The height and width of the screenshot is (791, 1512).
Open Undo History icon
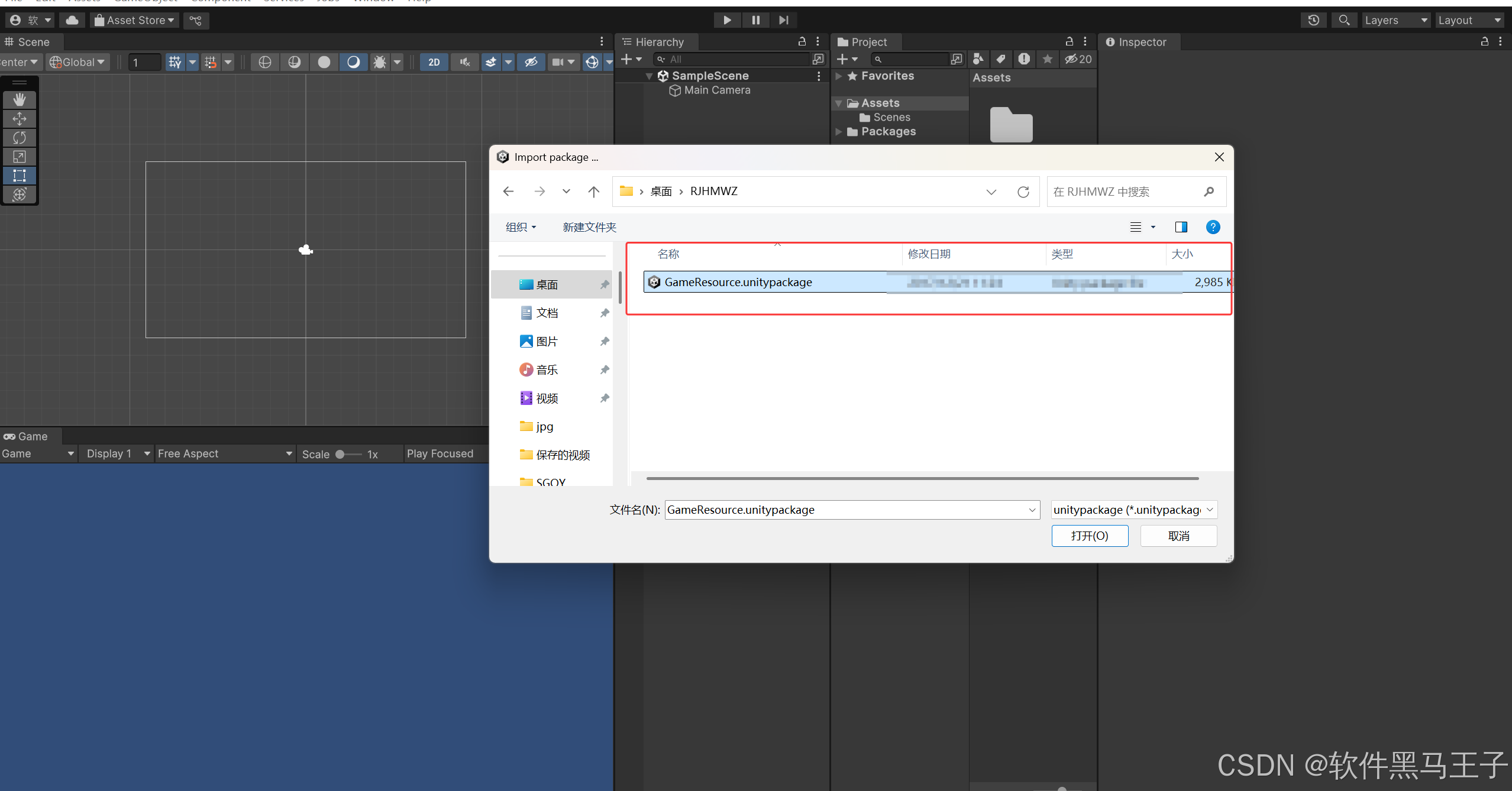(1314, 20)
